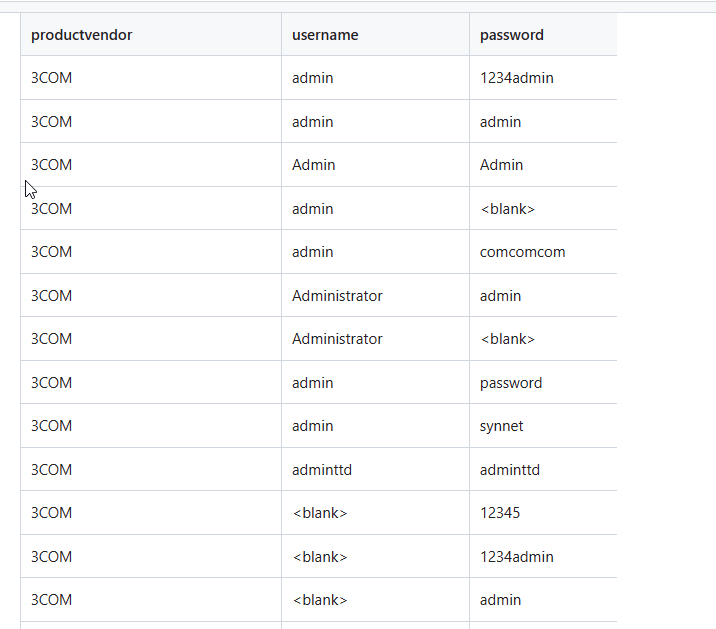The height and width of the screenshot is (629, 716).
Task: Click the productvendor column header
Action: pyautogui.click(x=81, y=35)
